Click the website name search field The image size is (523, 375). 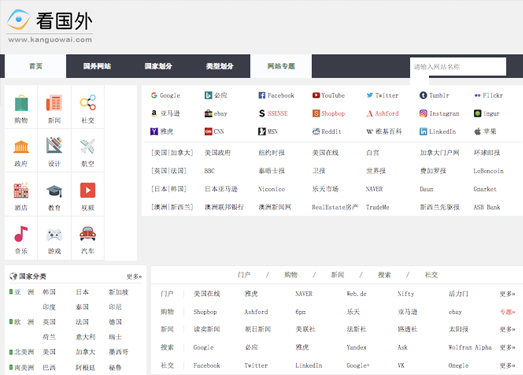458,67
